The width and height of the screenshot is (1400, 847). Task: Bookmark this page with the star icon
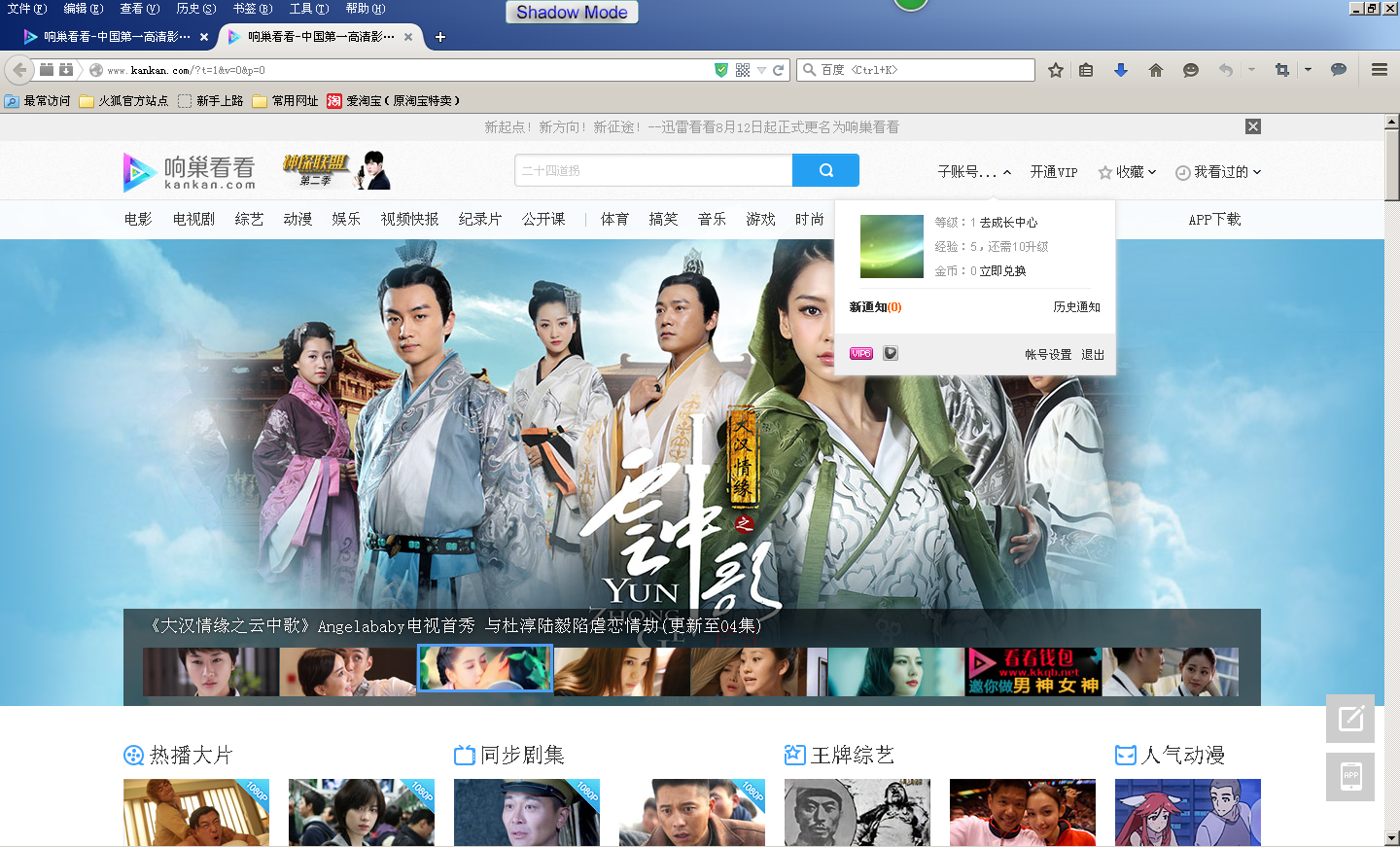(1056, 70)
